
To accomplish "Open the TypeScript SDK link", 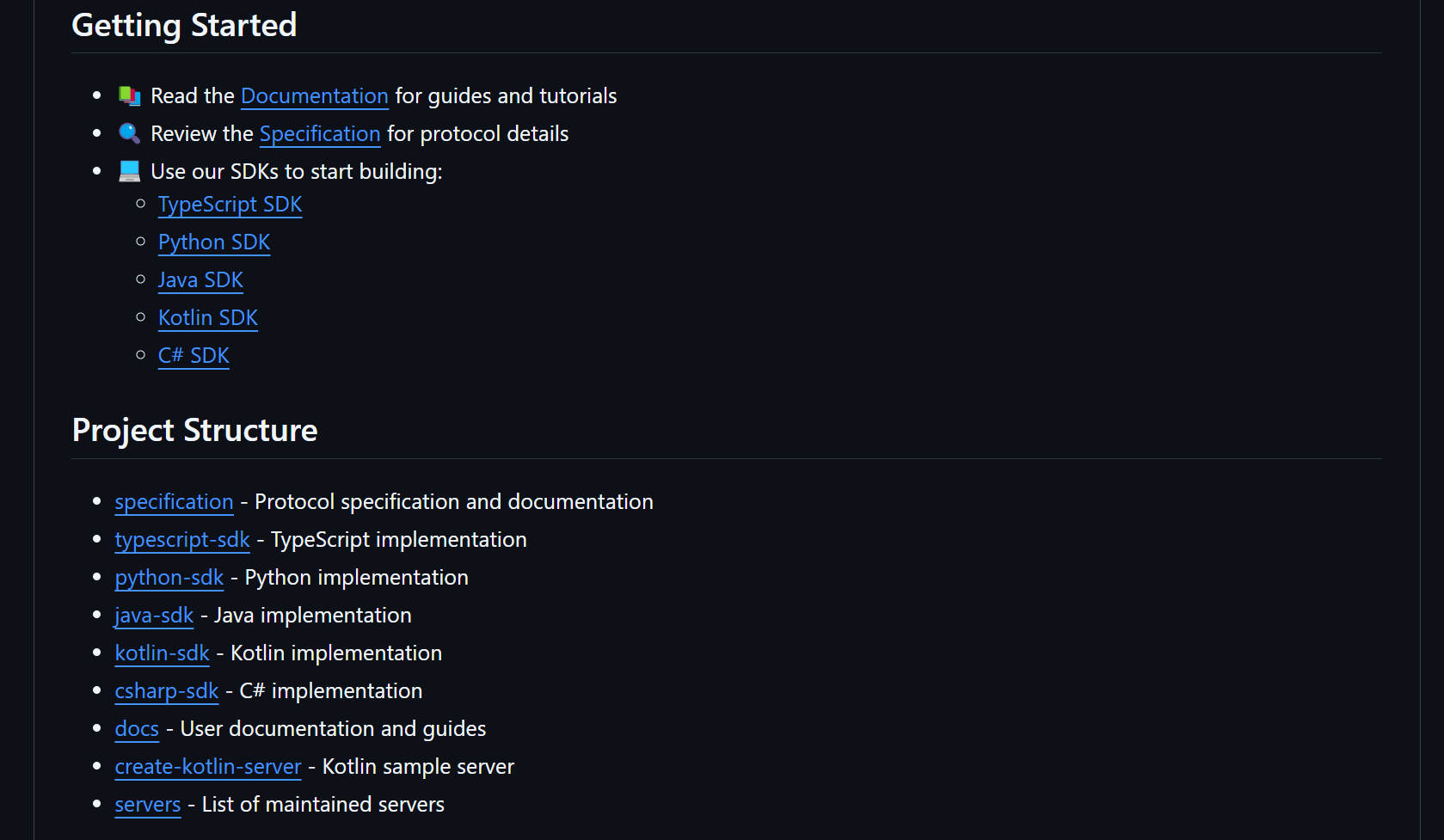I will pos(230,205).
